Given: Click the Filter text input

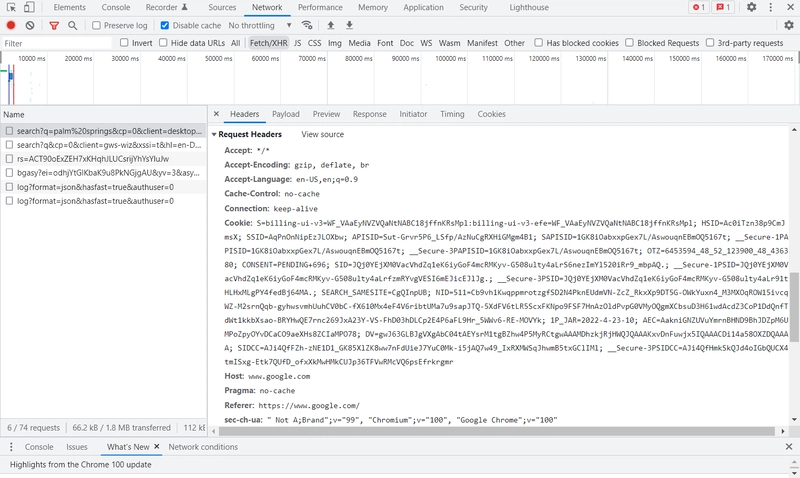Looking at the screenshot, I should (56, 43).
